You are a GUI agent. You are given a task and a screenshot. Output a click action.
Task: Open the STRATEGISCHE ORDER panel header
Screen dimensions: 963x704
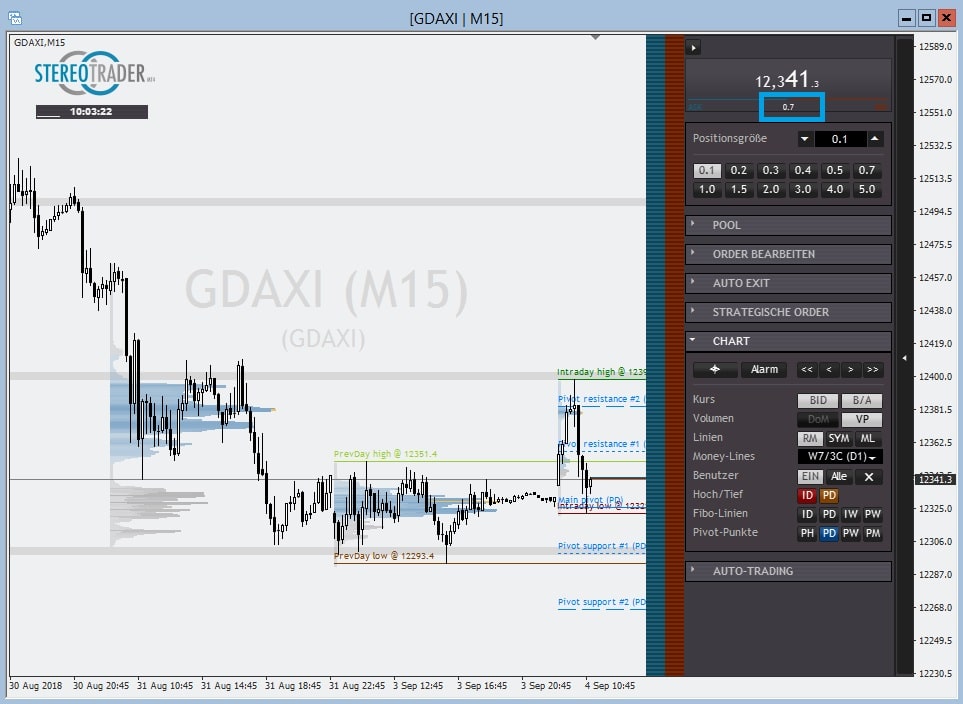(788, 312)
